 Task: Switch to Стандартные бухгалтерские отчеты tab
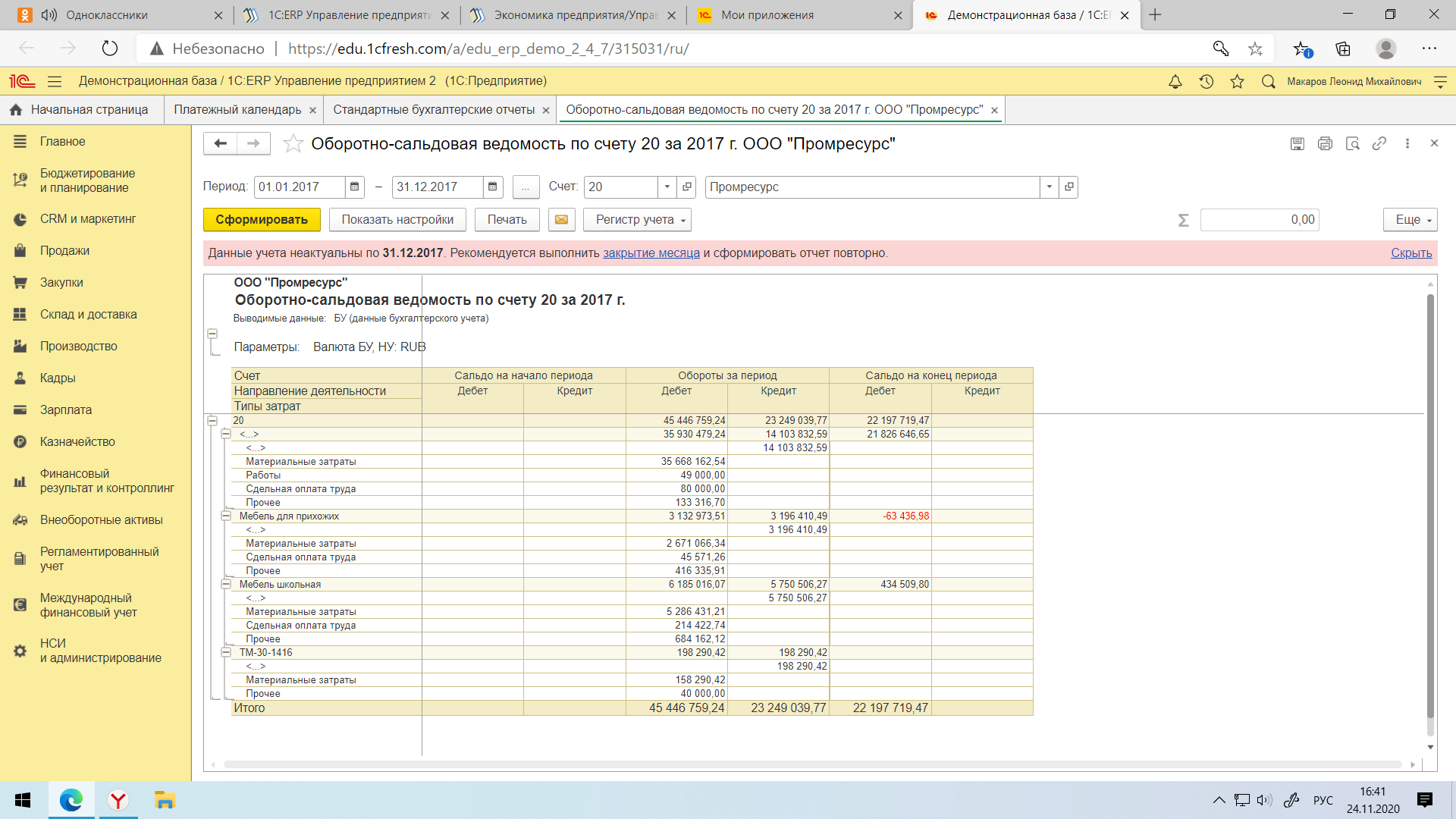[x=434, y=110]
